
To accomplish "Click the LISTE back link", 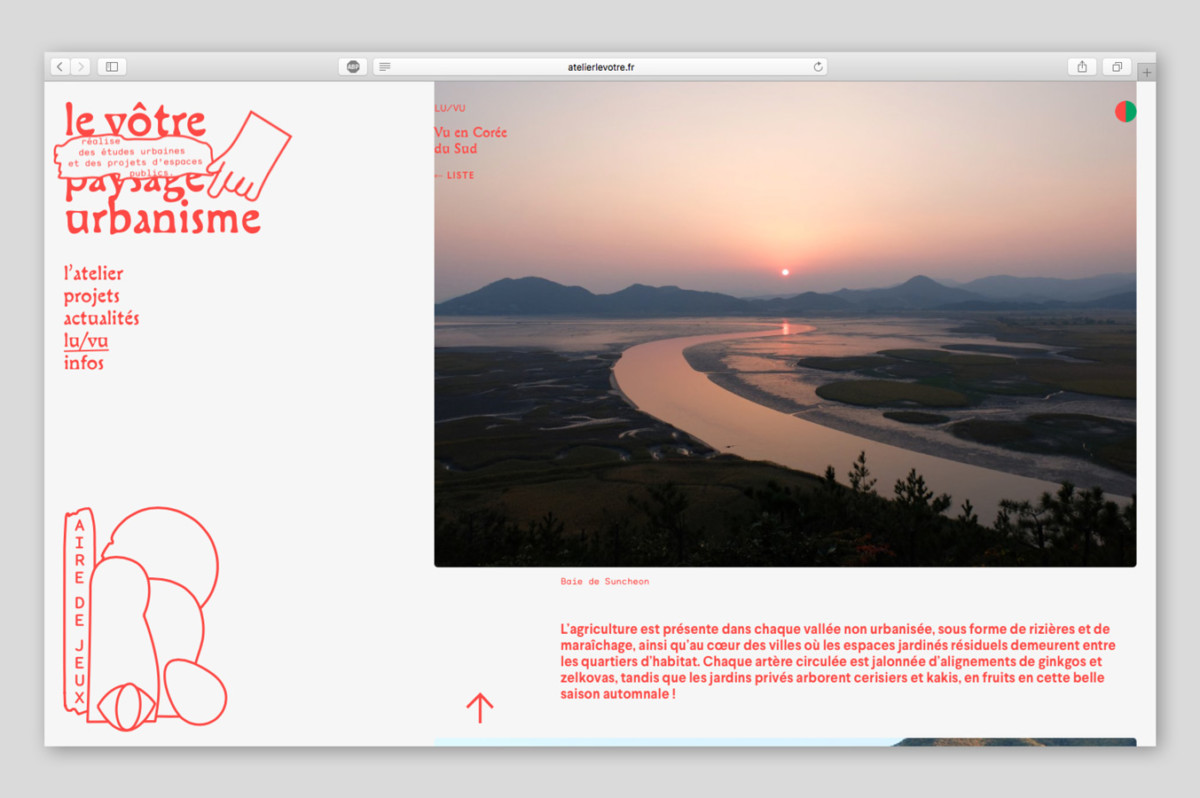I will (x=459, y=175).
